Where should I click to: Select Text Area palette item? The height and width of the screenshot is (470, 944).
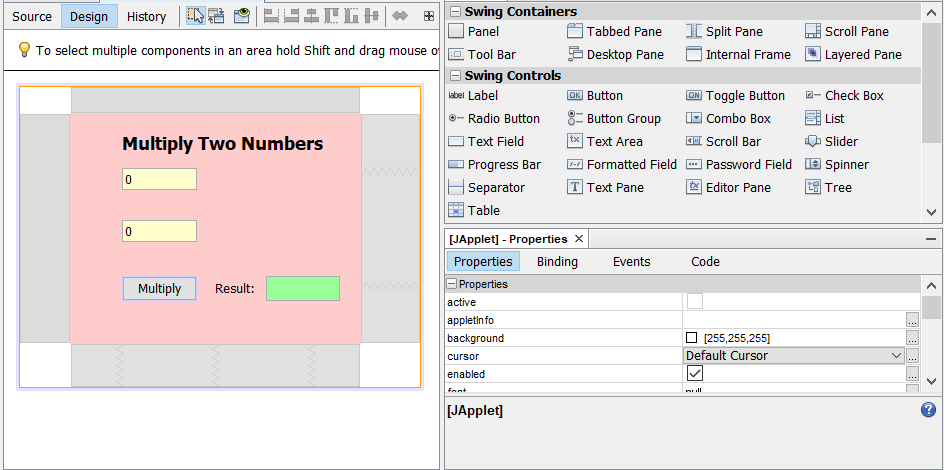click(605, 141)
